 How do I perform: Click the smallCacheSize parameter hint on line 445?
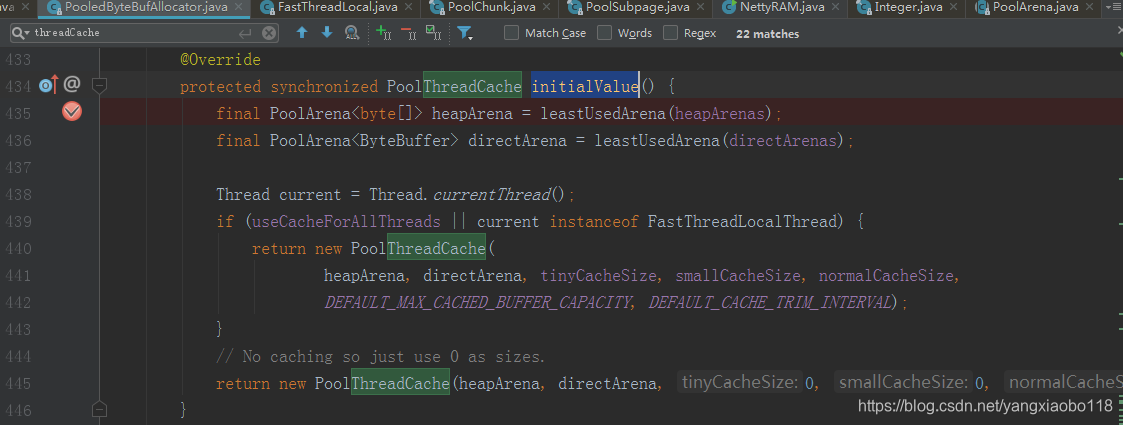point(902,383)
